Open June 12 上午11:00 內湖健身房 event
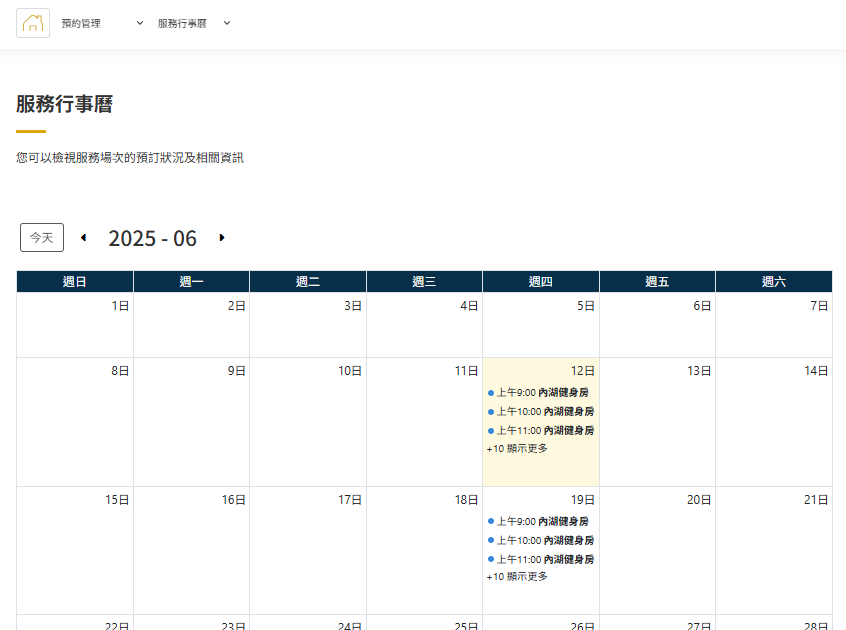 coord(541,431)
